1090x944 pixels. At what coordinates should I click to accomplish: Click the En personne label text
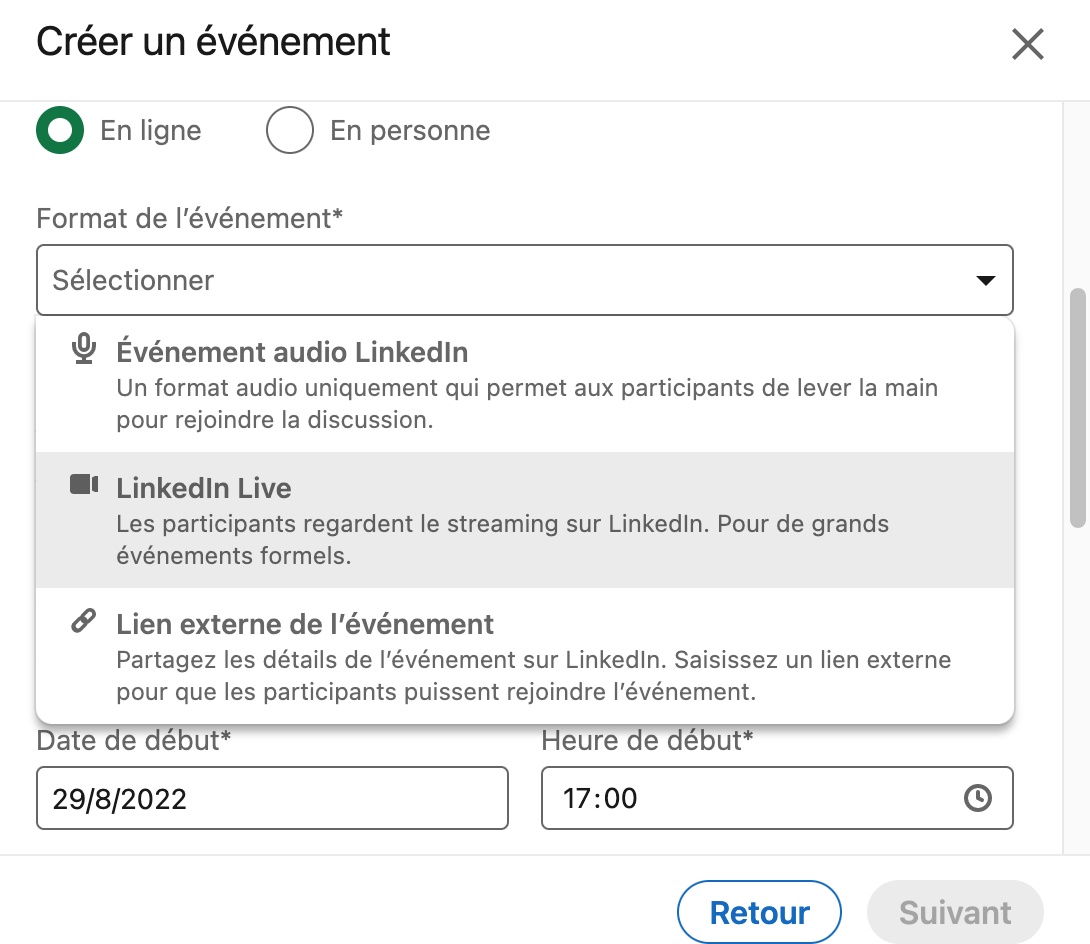coord(410,131)
